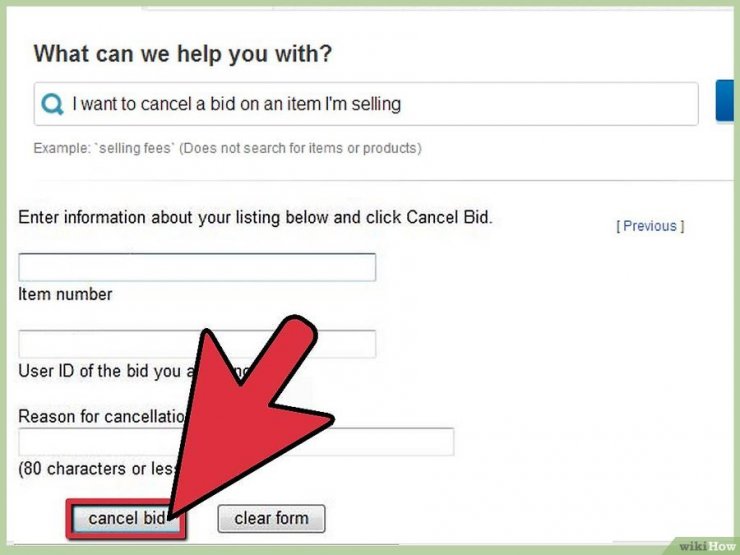Click the 'Enter information about your listing' instruction

point(255,218)
